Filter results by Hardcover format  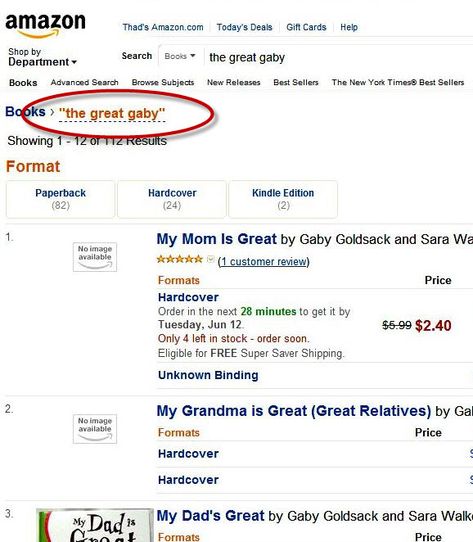(172, 199)
